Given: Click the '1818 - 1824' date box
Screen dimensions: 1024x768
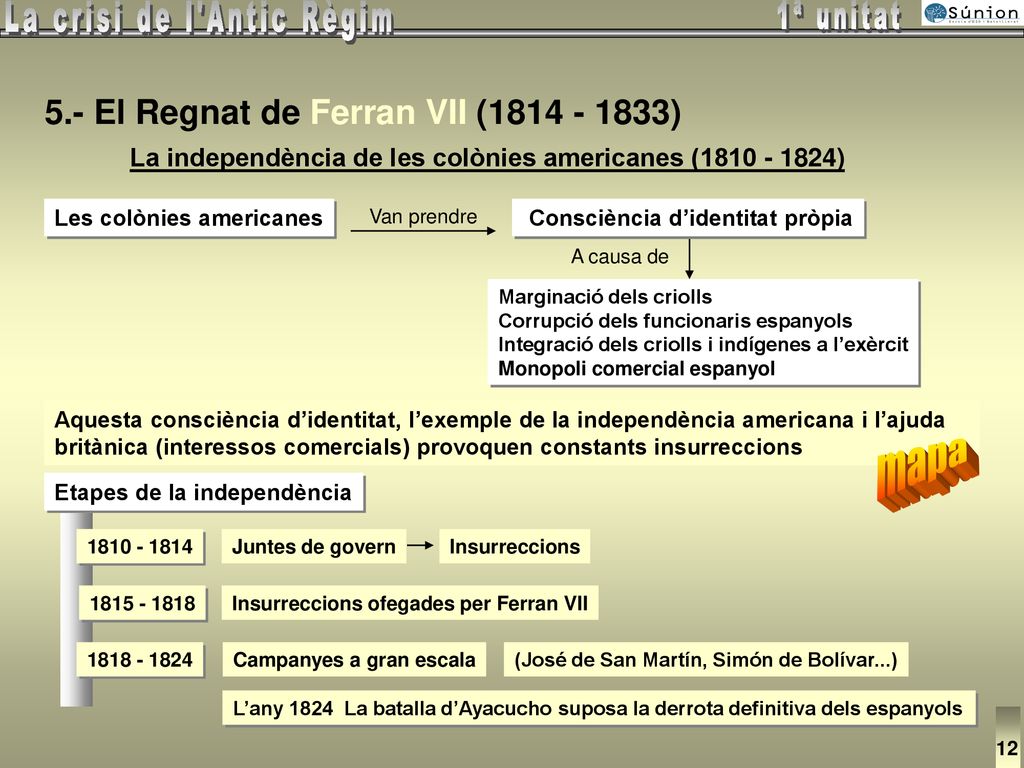Looking at the screenshot, I should coord(140,660).
